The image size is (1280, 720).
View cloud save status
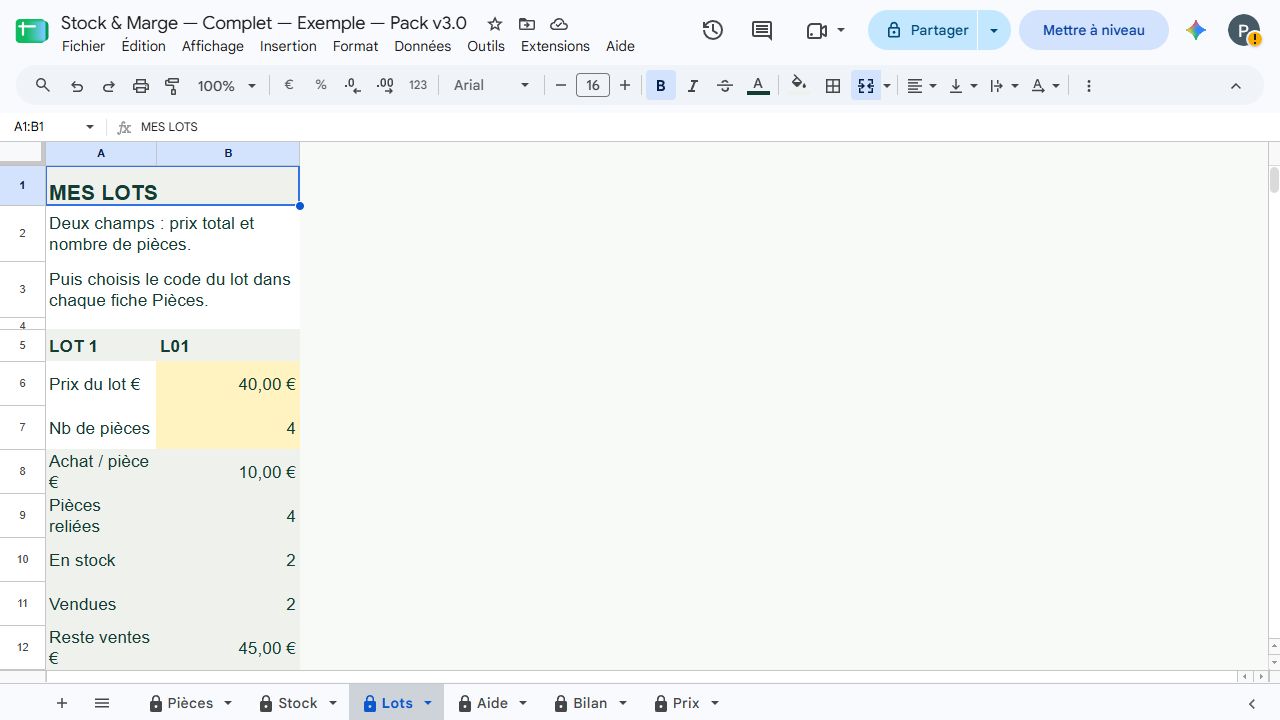[x=559, y=24]
